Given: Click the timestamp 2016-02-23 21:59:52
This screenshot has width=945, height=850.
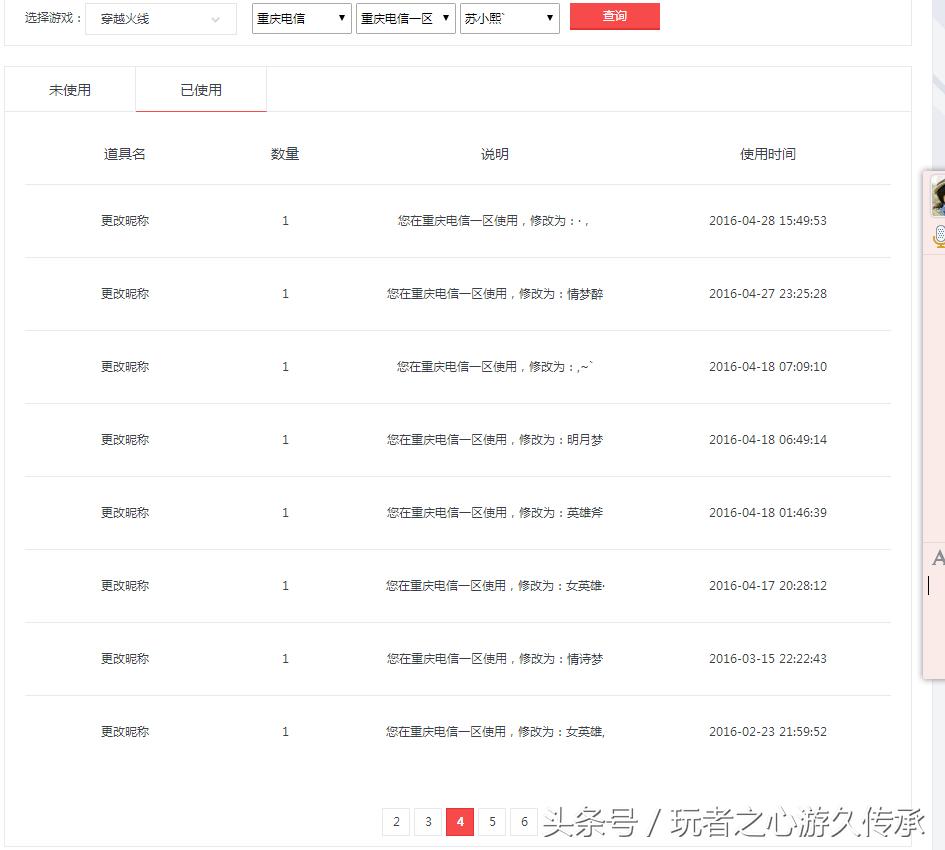Looking at the screenshot, I should (x=767, y=732).
